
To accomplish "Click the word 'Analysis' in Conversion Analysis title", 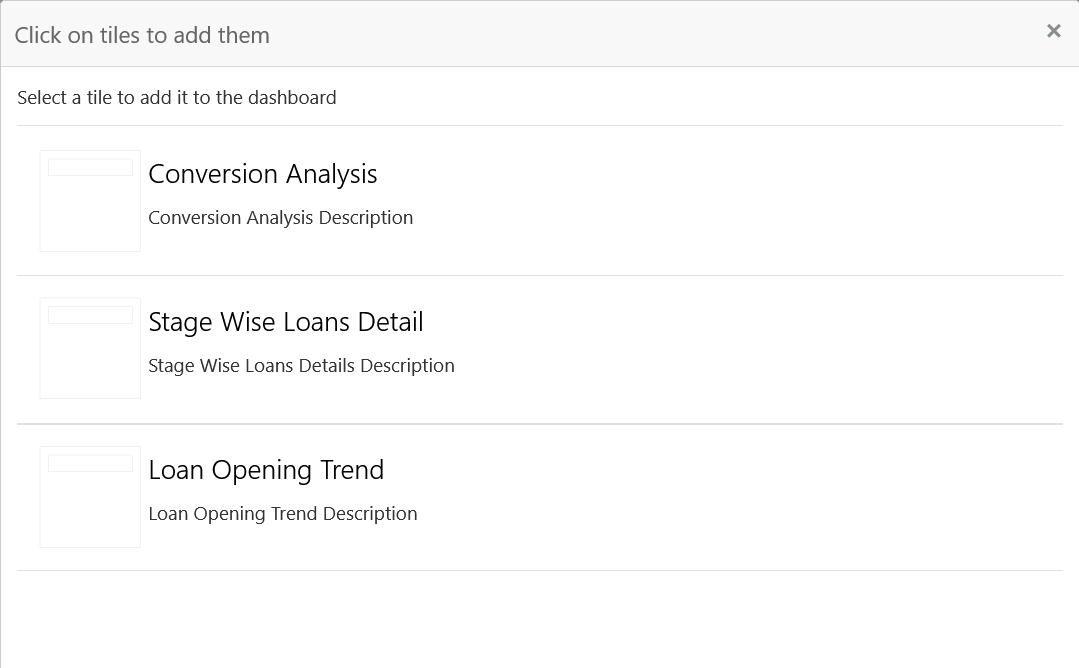I will point(332,174).
